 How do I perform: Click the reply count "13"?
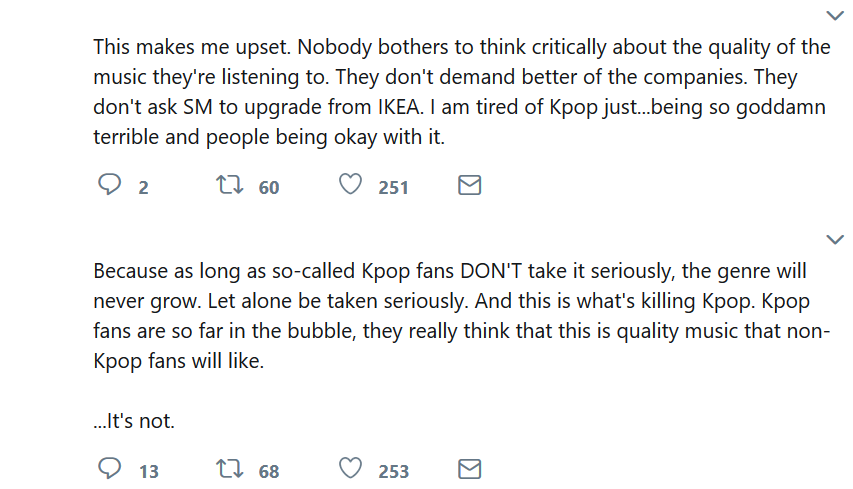coord(148,471)
